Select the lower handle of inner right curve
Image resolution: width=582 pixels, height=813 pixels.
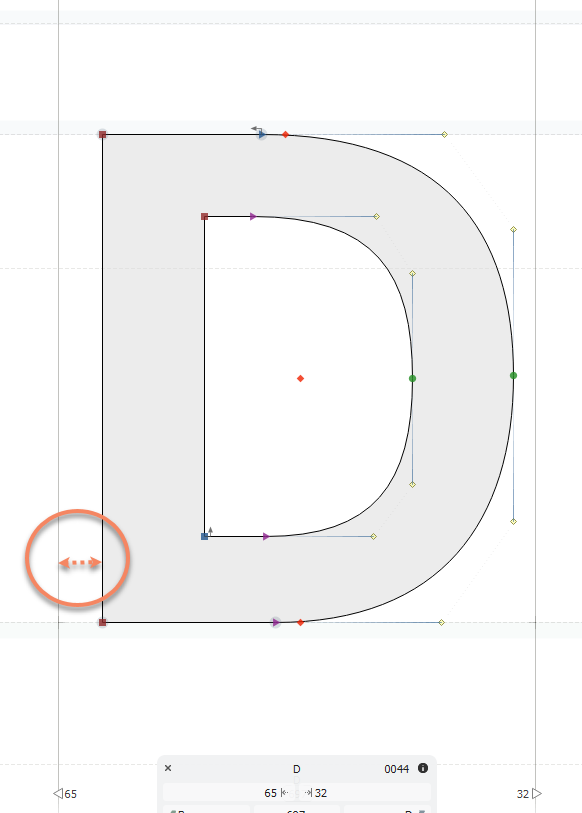pyautogui.click(x=412, y=484)
